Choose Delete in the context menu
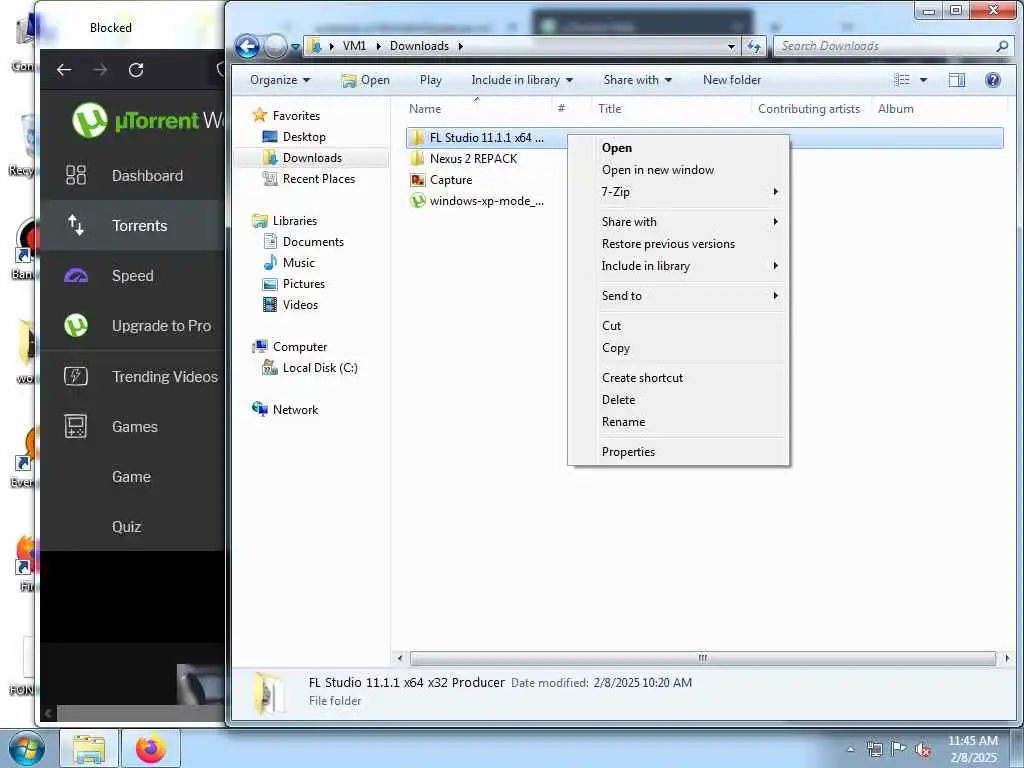1024x768 pixels. (618, 400)
